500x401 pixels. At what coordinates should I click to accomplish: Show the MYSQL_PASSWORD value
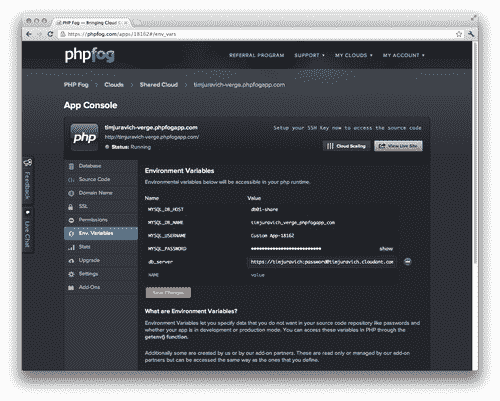tap(386, 249)
